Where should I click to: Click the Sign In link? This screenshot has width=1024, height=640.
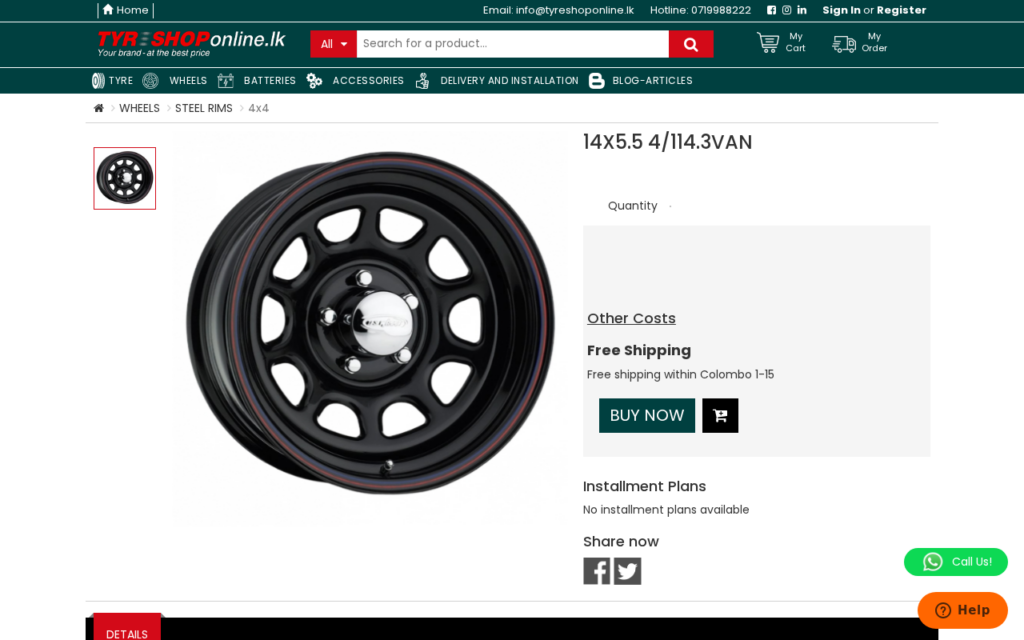[x=841, y=10]
